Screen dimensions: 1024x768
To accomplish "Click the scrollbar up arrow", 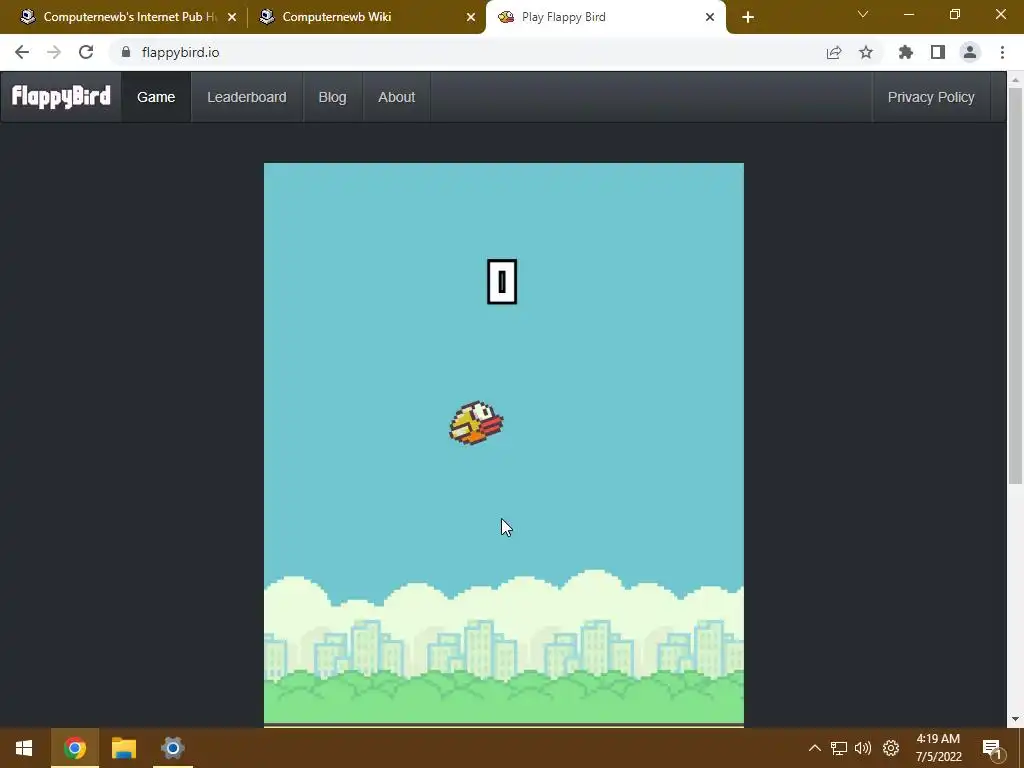I will 1015,80.
